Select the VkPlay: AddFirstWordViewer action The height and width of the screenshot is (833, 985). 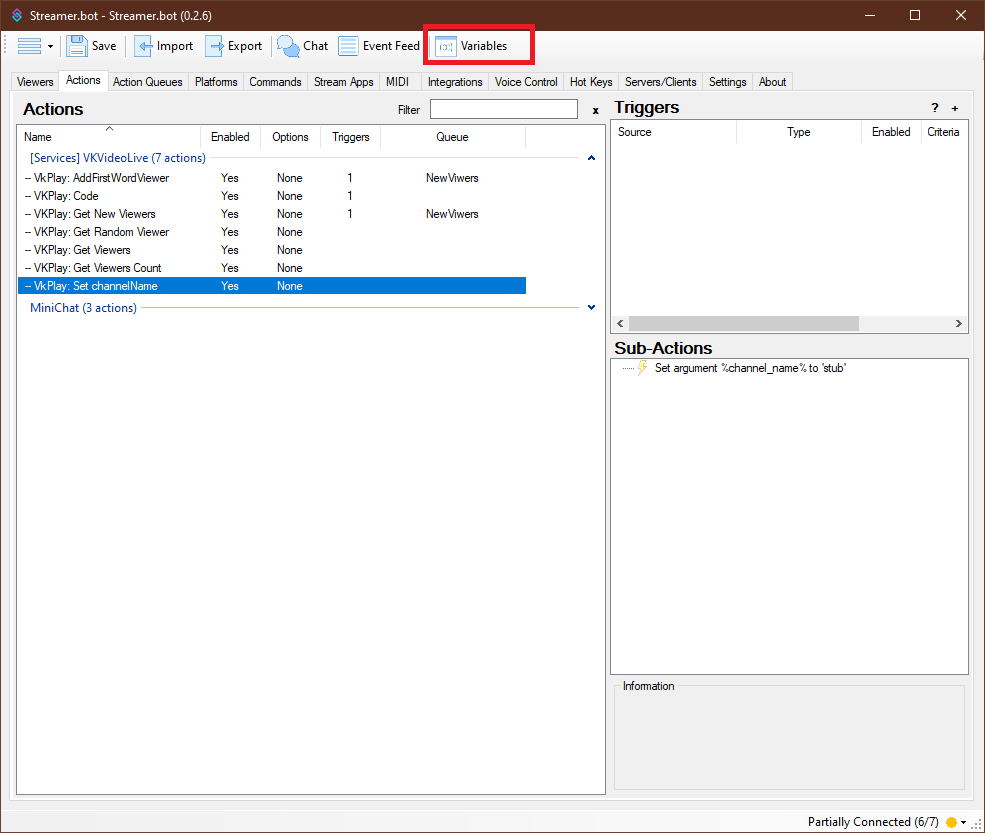point(272,178)
